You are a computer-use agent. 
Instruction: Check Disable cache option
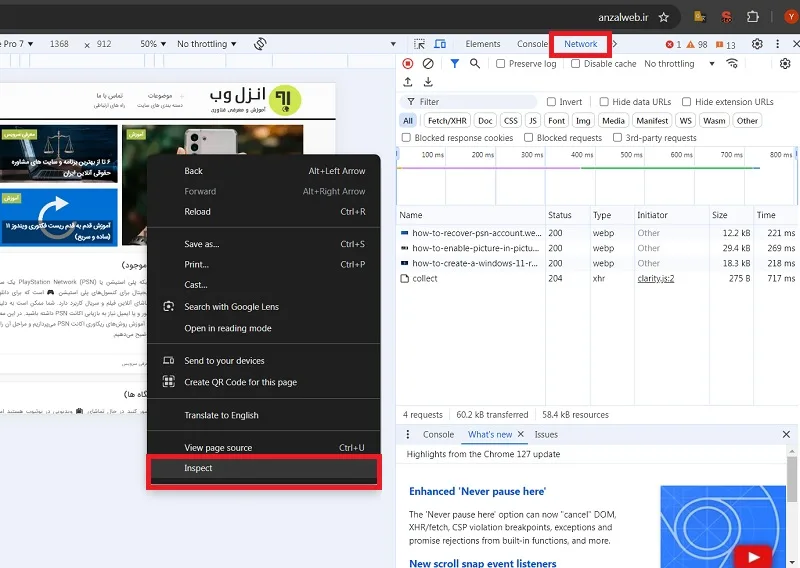click(576, 64)
